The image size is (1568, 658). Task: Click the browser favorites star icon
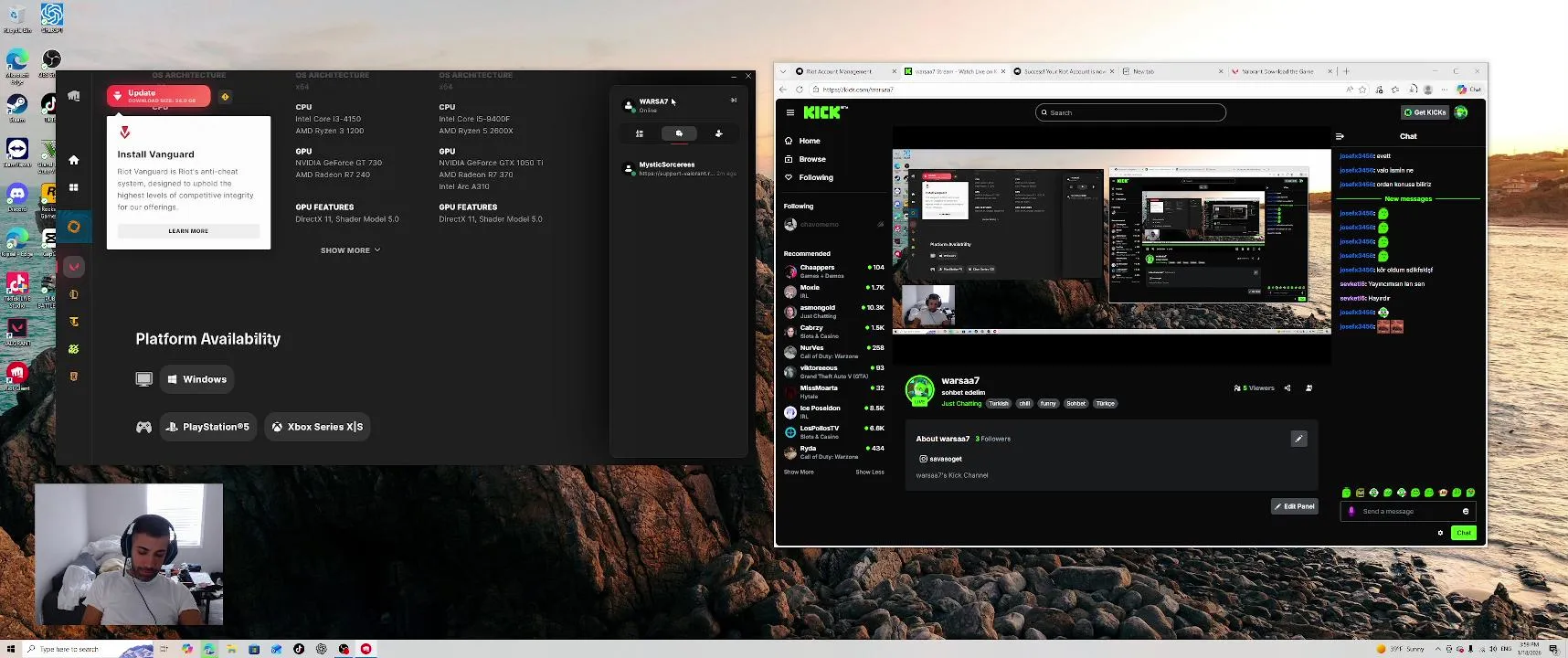(1362, 90)
